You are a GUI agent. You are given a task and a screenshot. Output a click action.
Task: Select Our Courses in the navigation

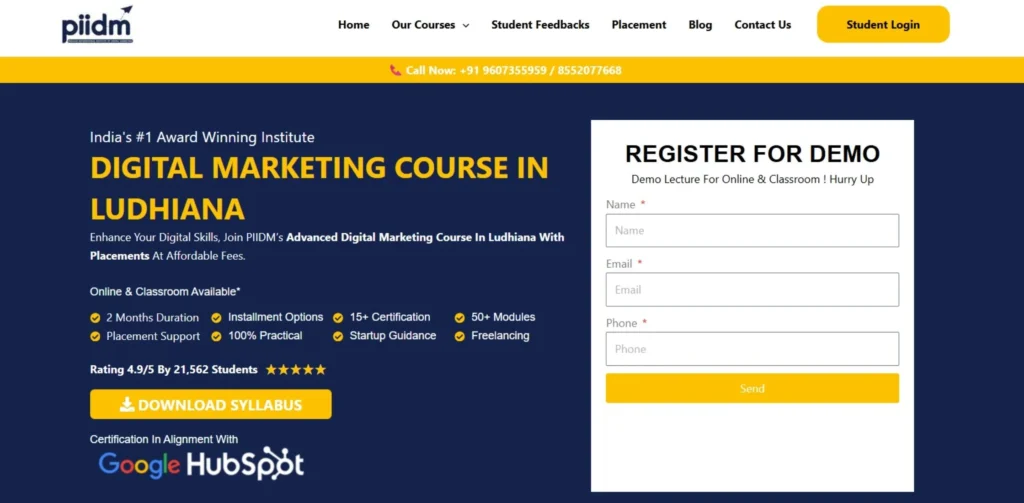(423, 25)
